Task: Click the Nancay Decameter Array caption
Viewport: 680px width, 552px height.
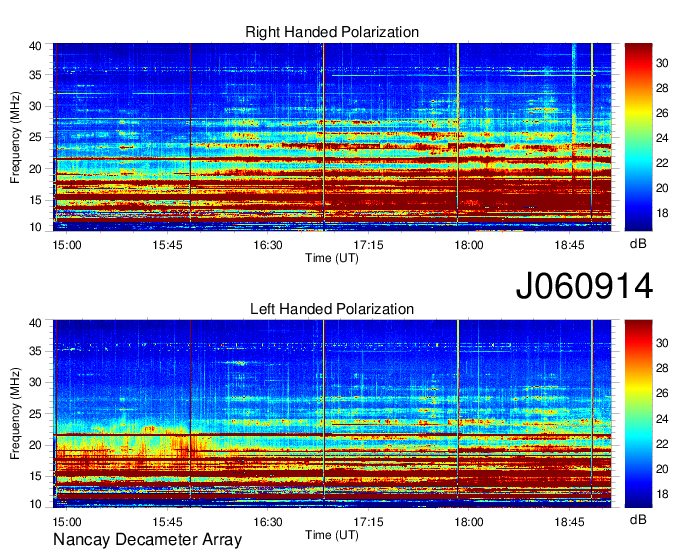Action: [x=147, y=539]
